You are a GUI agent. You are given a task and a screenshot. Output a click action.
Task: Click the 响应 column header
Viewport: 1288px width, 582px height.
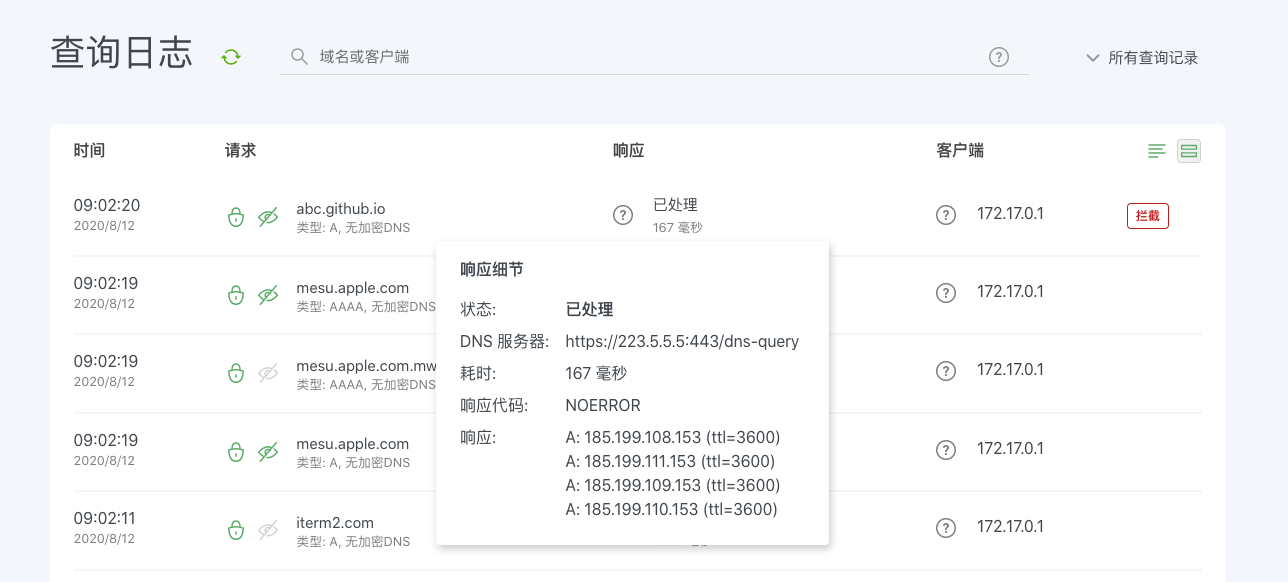[629, 151]
